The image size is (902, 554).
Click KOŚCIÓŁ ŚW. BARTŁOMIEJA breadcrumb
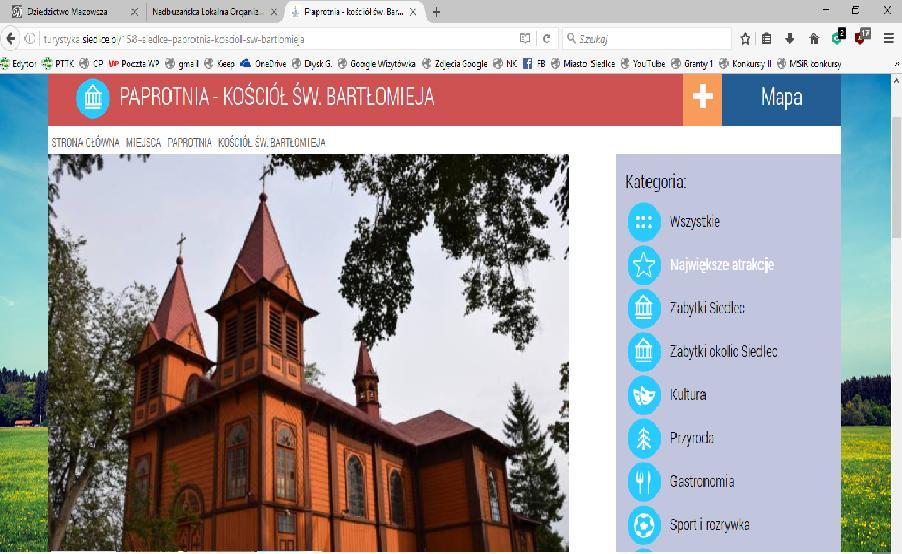(272, 142)
